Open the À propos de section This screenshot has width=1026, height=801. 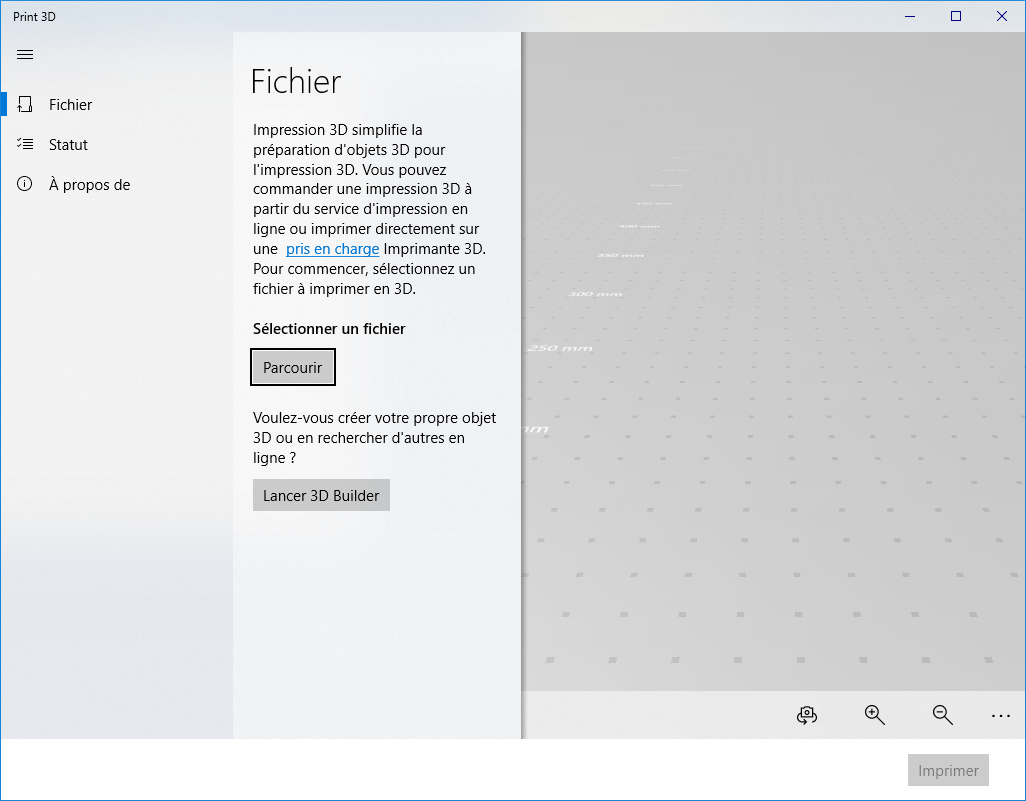point(90,185)
